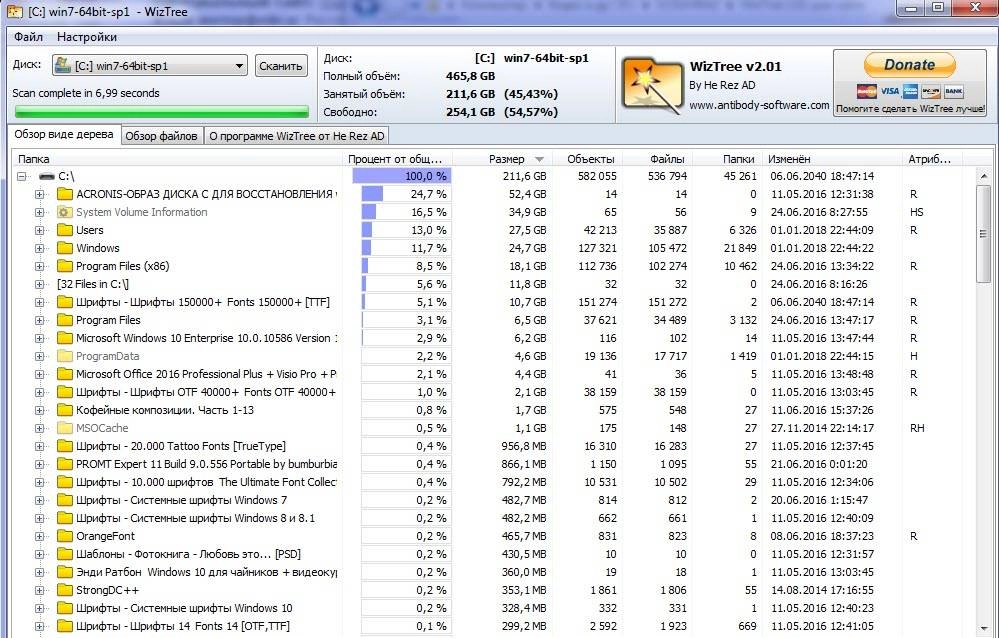The width and height of the screenshot is (999, 638).
Task: Click the vertical scrollbar thumb
Action: click(983, 234)
